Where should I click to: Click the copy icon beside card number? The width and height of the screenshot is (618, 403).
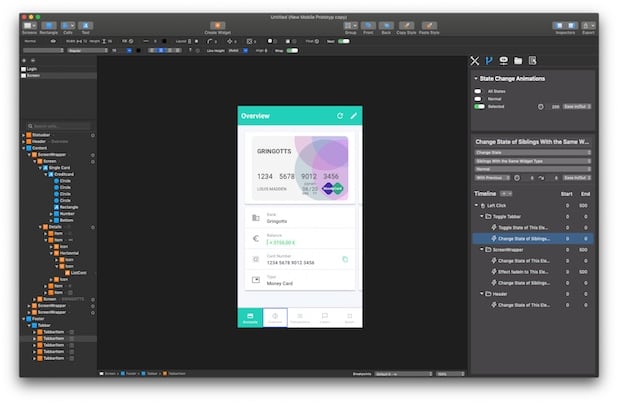click(x=345, y=259)
